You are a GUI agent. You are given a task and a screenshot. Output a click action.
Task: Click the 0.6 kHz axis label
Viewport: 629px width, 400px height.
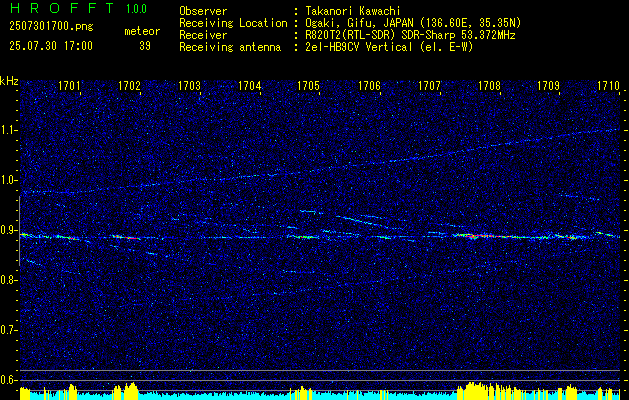pyautogui.click(x=9, y=380)
